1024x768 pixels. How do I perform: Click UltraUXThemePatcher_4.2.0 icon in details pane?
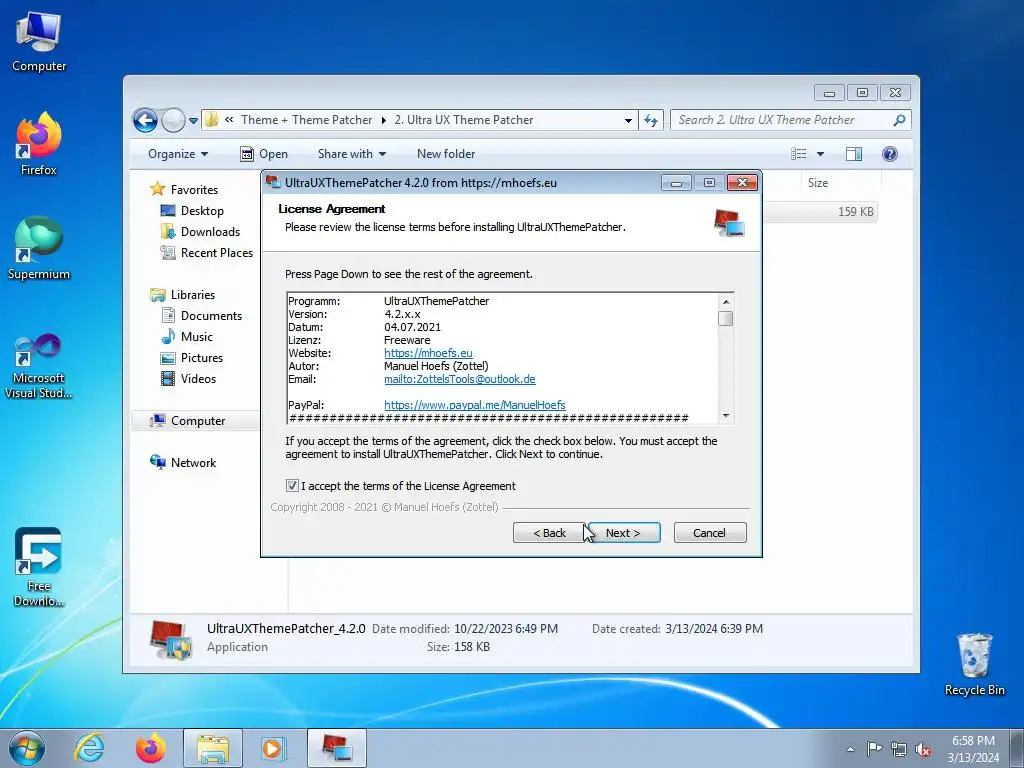170,640
